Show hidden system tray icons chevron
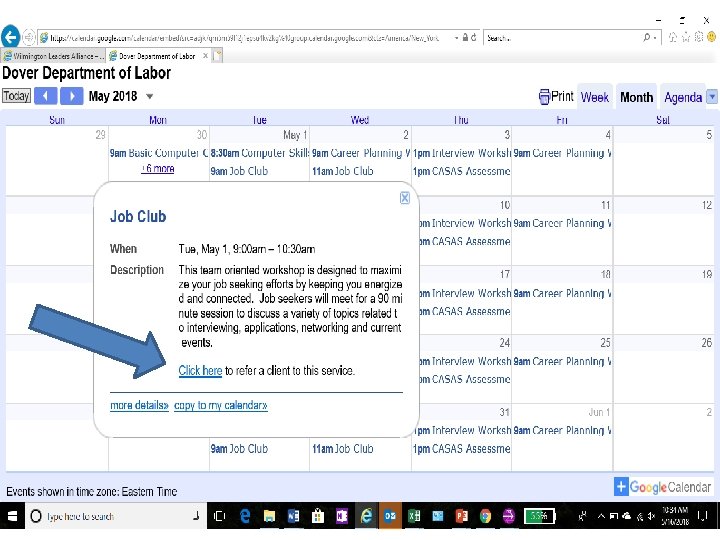 [601, 516]
